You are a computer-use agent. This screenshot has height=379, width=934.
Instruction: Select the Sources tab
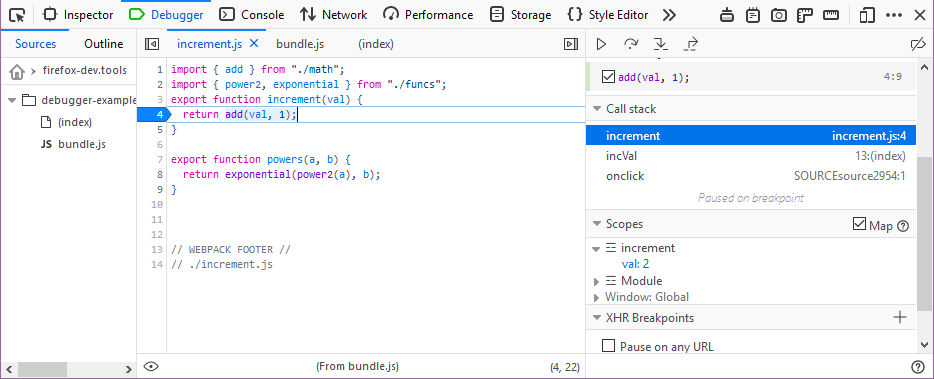click(x=36, y=44)
